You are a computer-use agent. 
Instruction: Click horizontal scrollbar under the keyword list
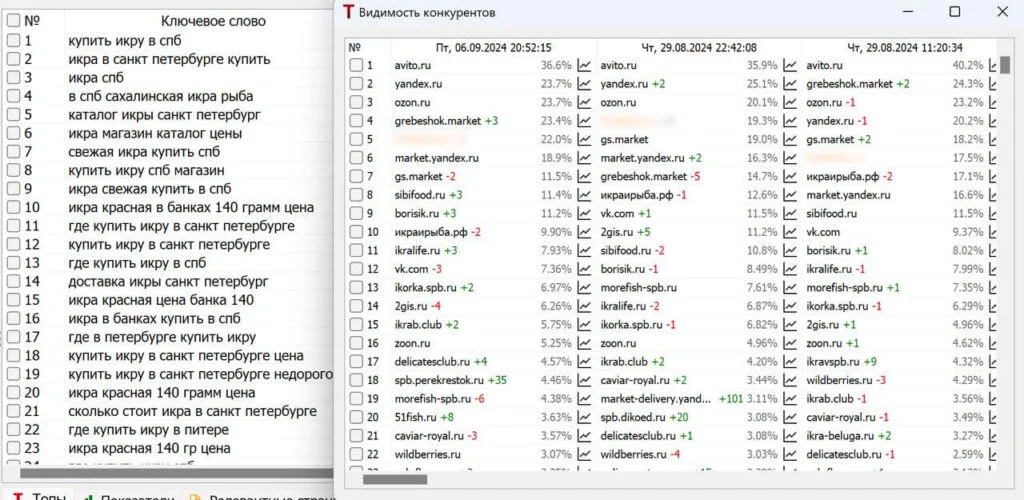tap(176, 473)
